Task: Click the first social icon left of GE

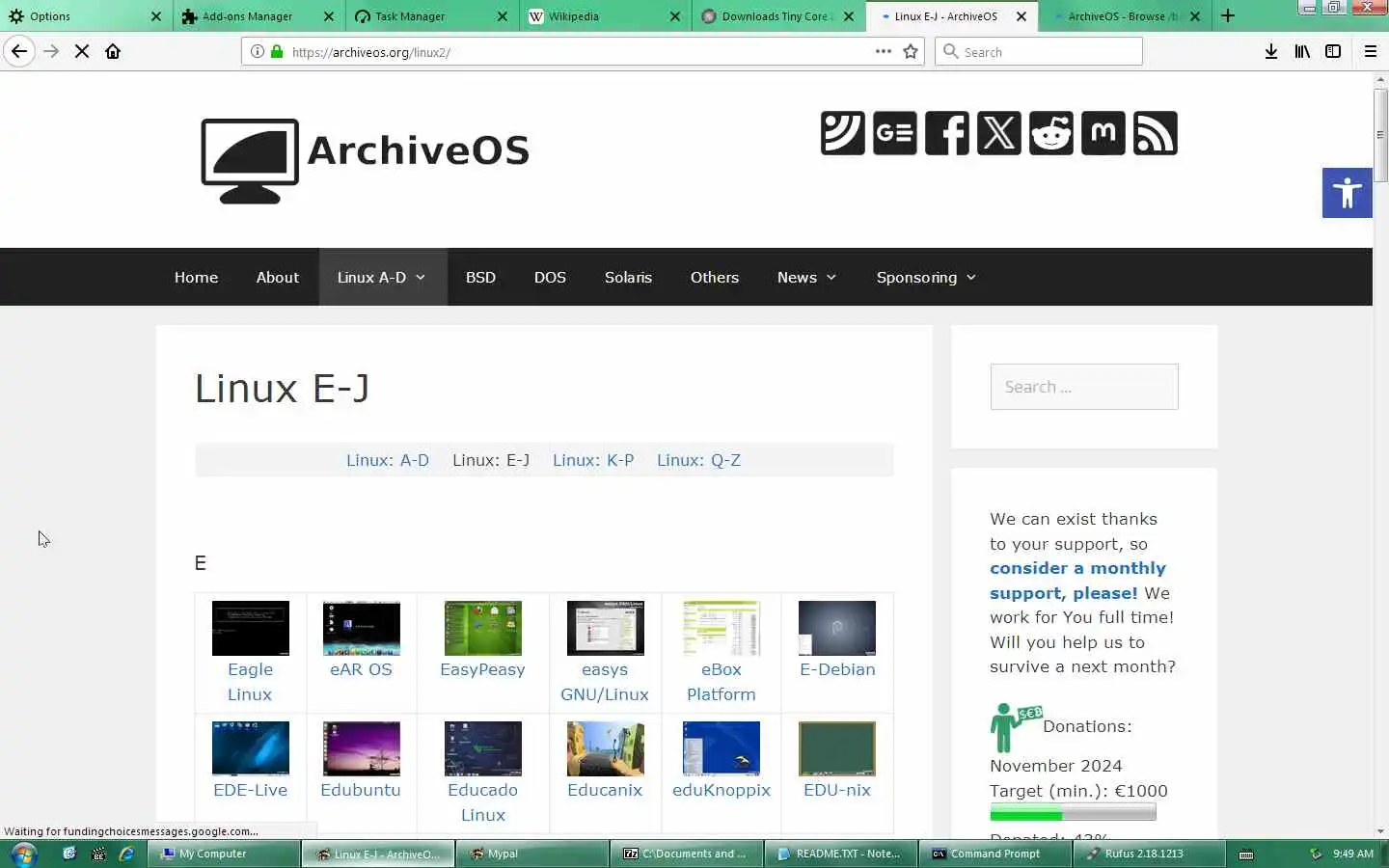Action: click(x=843, y=133)
